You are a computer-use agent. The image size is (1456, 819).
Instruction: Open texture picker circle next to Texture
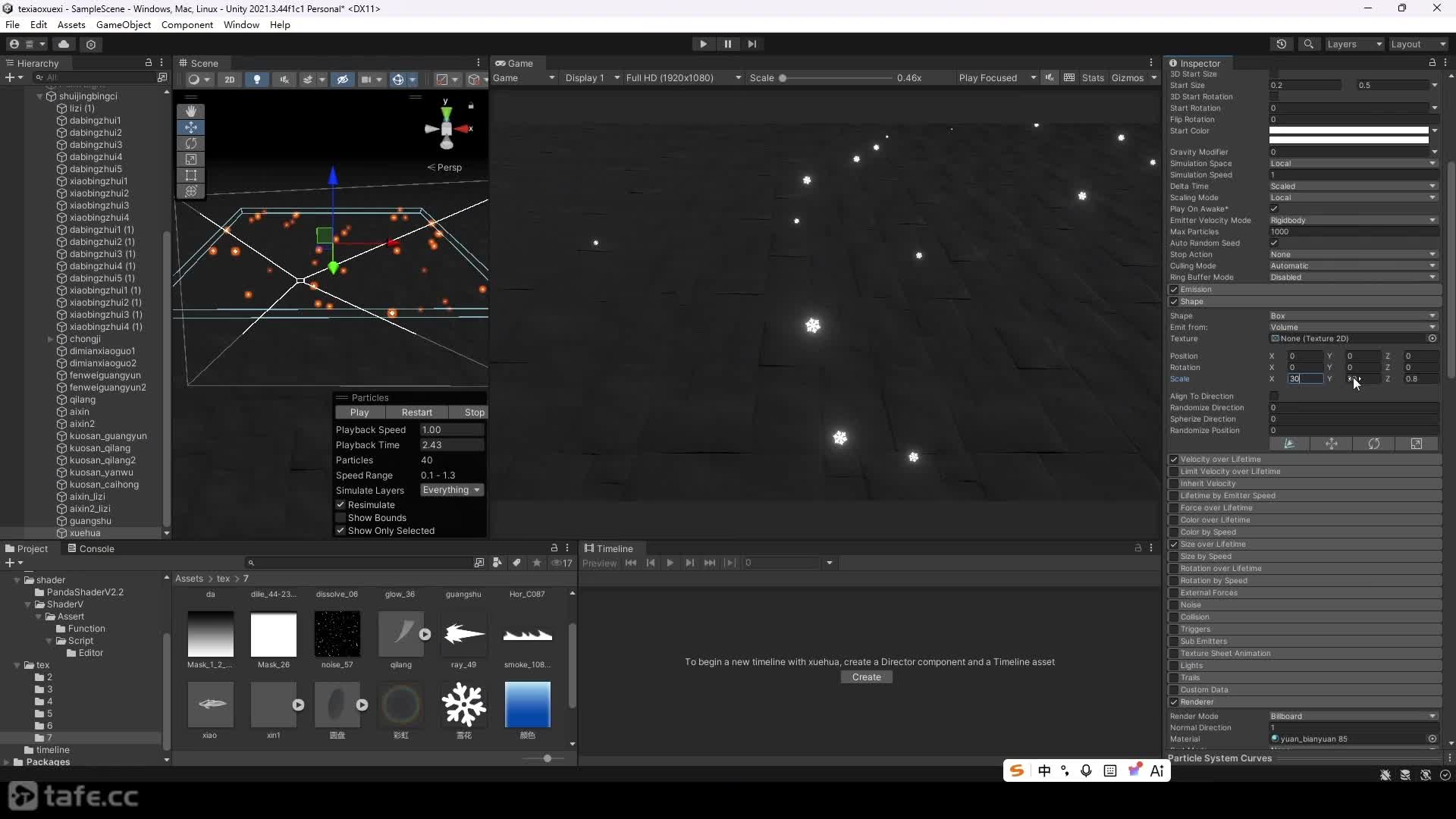coord(1432,339)
